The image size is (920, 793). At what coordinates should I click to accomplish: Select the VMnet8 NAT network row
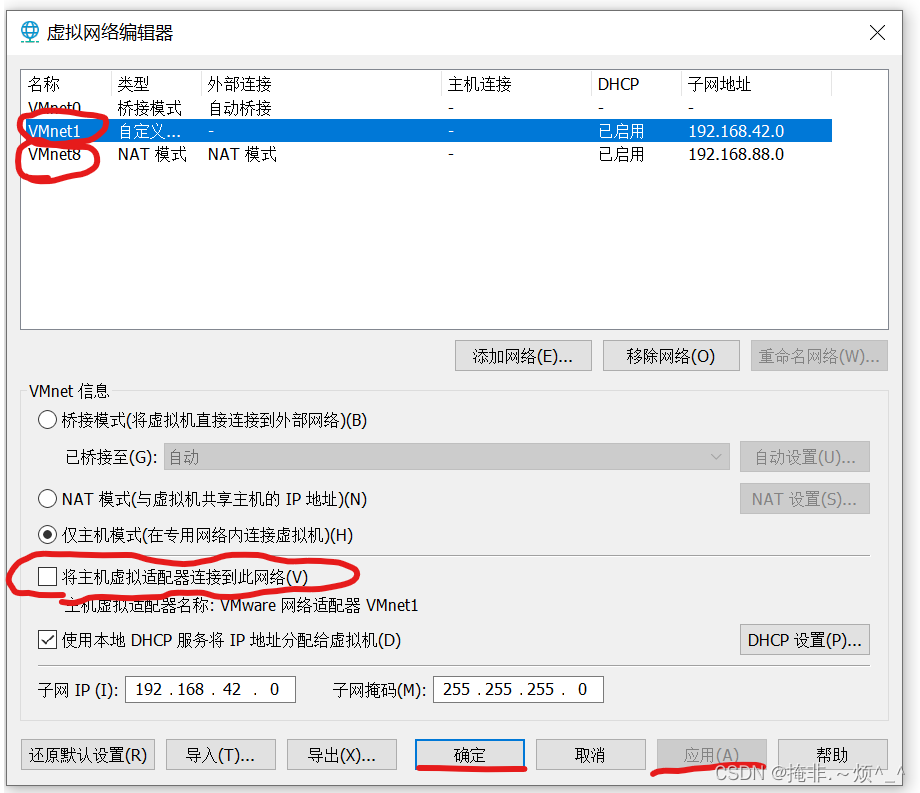[427, 154]
